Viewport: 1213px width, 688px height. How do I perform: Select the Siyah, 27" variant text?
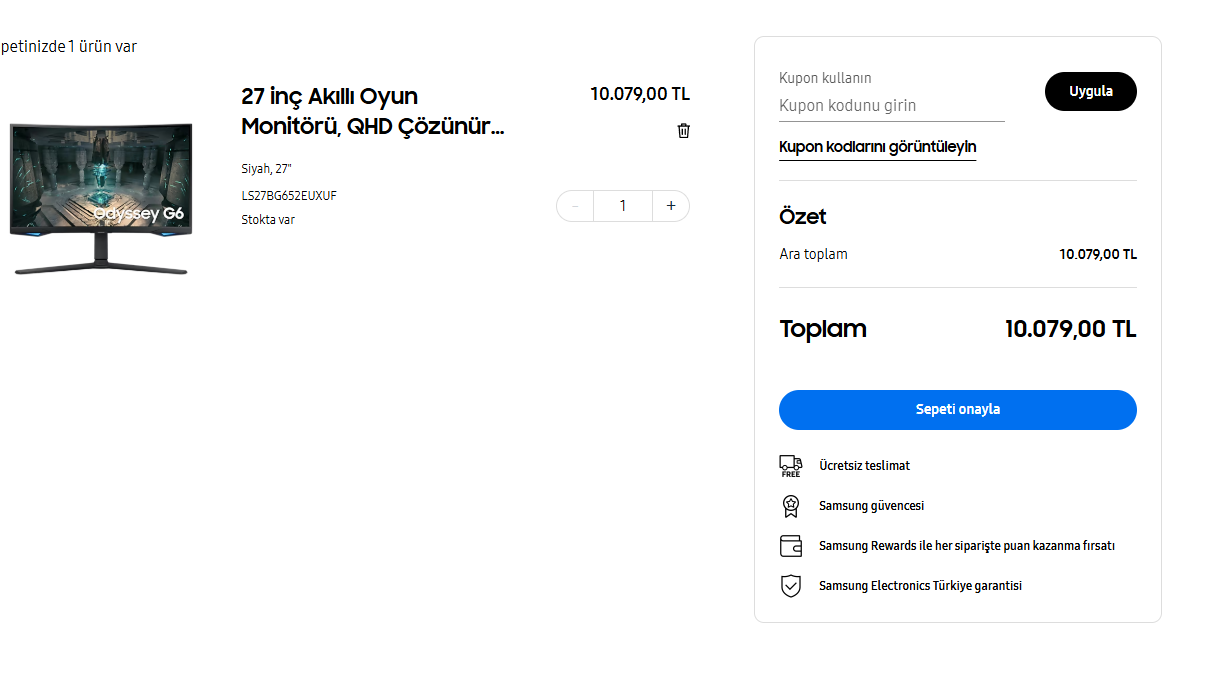(266, 169)
